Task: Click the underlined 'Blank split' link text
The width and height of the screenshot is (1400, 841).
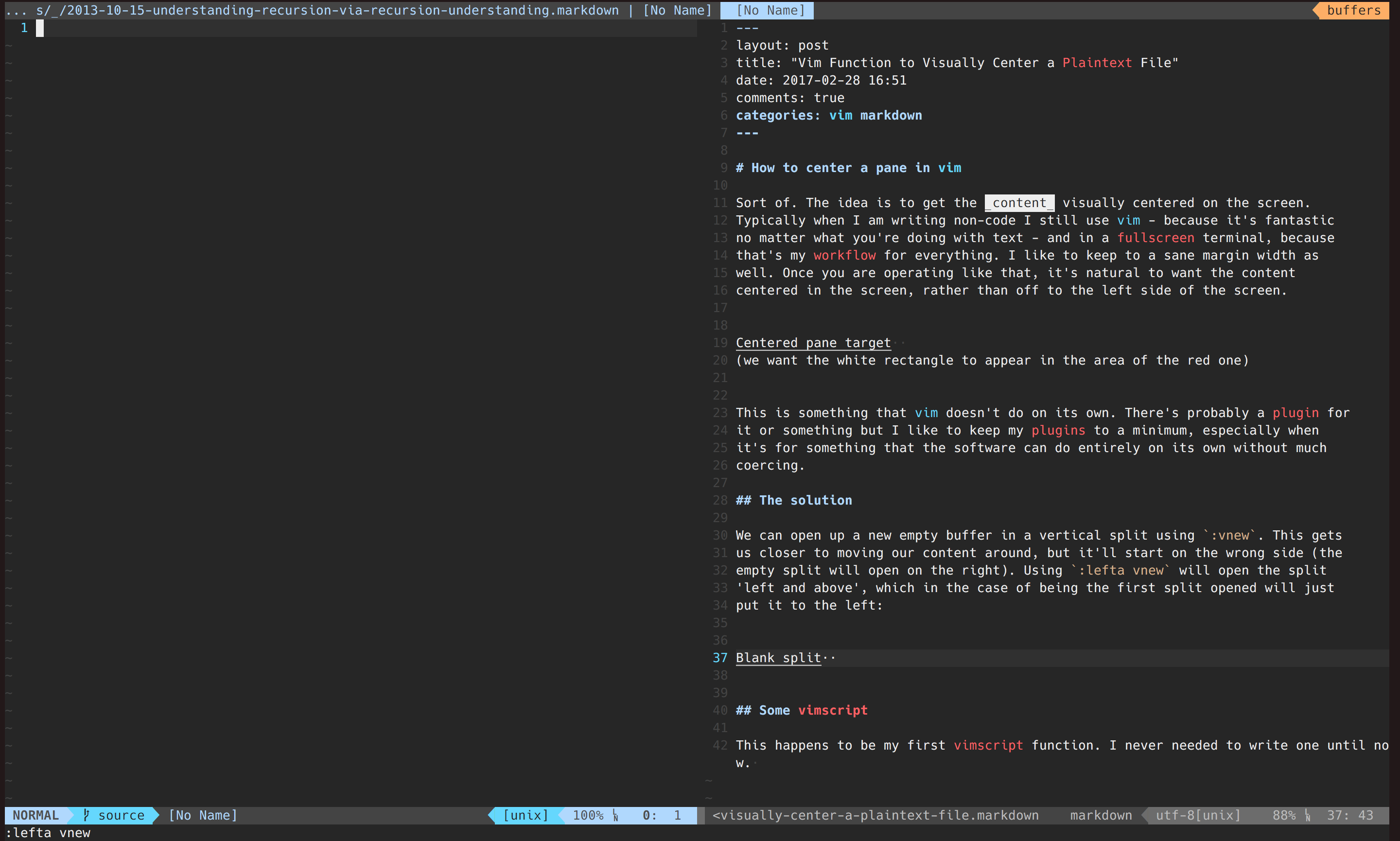Action: 778,658
